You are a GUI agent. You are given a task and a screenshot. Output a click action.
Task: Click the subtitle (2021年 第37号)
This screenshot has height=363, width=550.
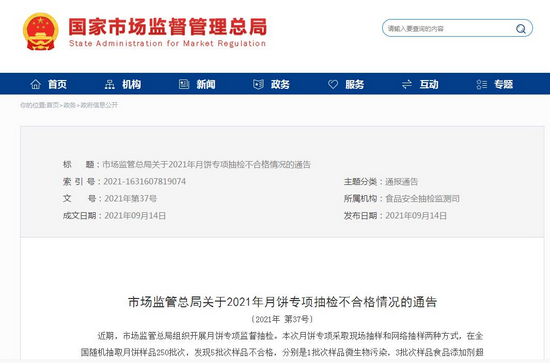coord(282,319)
